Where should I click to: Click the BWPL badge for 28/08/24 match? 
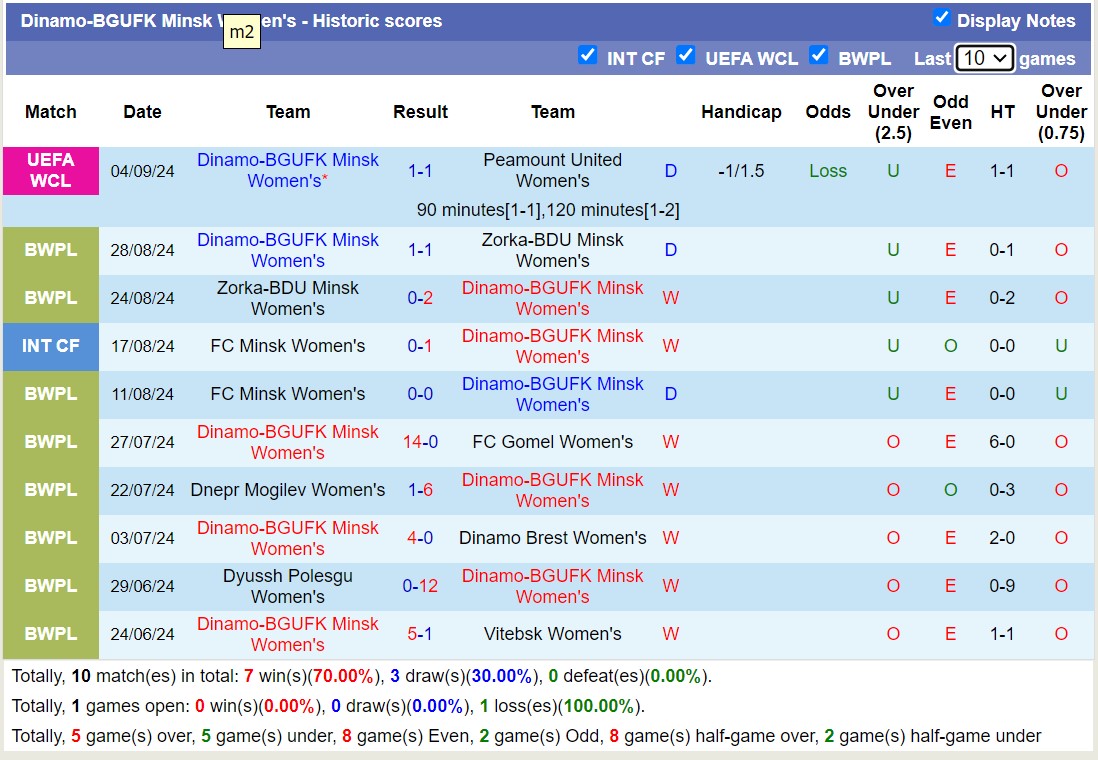click(x=51, y=250)
